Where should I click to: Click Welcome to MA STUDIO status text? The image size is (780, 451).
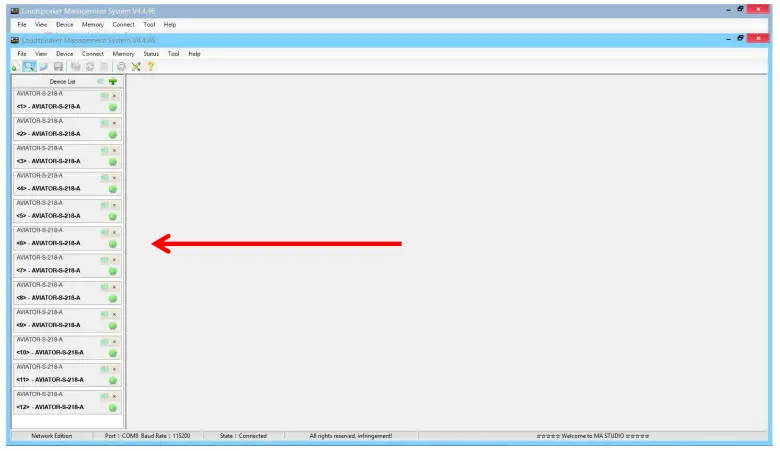coord(592,436)
